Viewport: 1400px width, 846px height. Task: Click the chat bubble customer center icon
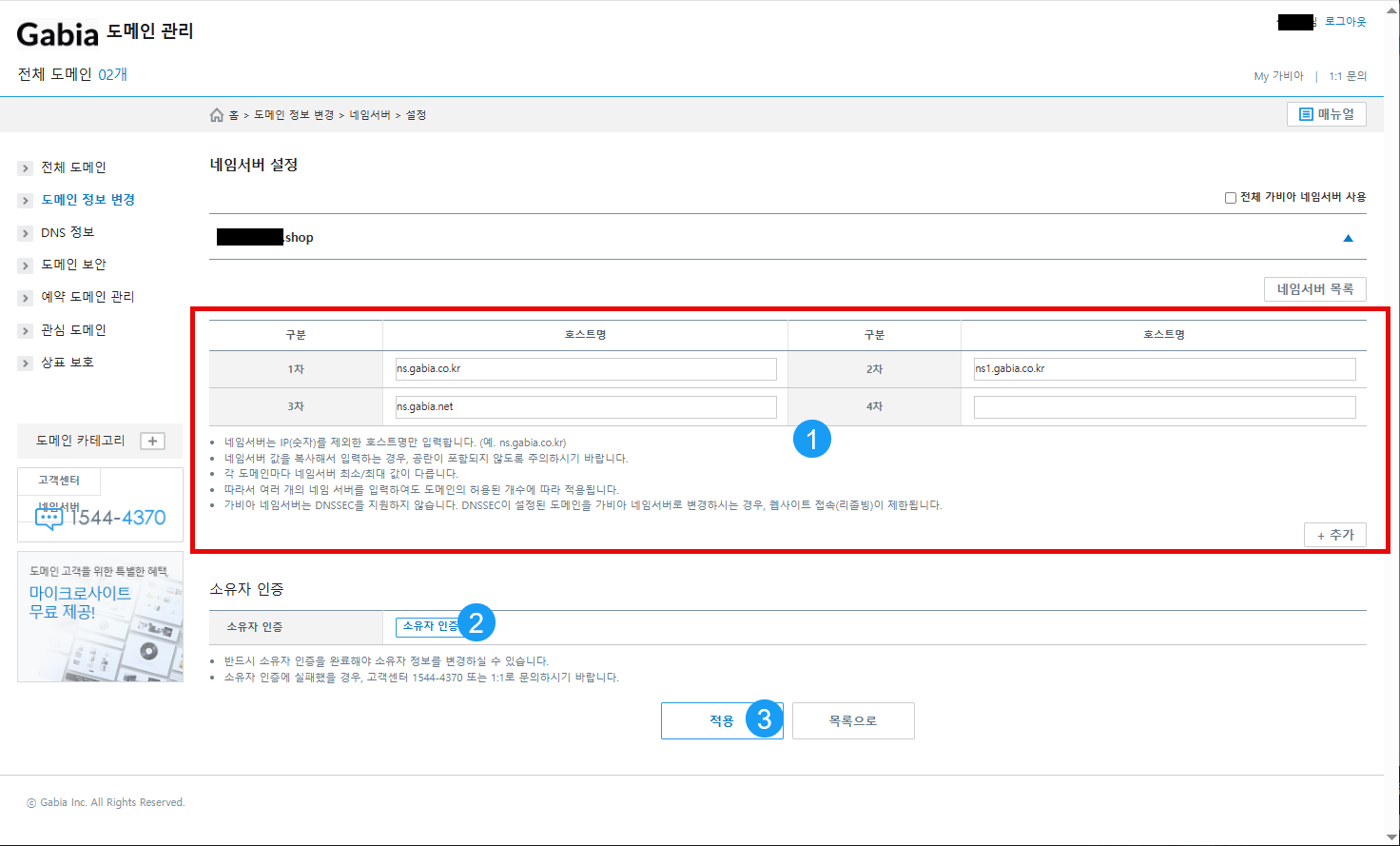pyautogui.click(x=49, y=519)
